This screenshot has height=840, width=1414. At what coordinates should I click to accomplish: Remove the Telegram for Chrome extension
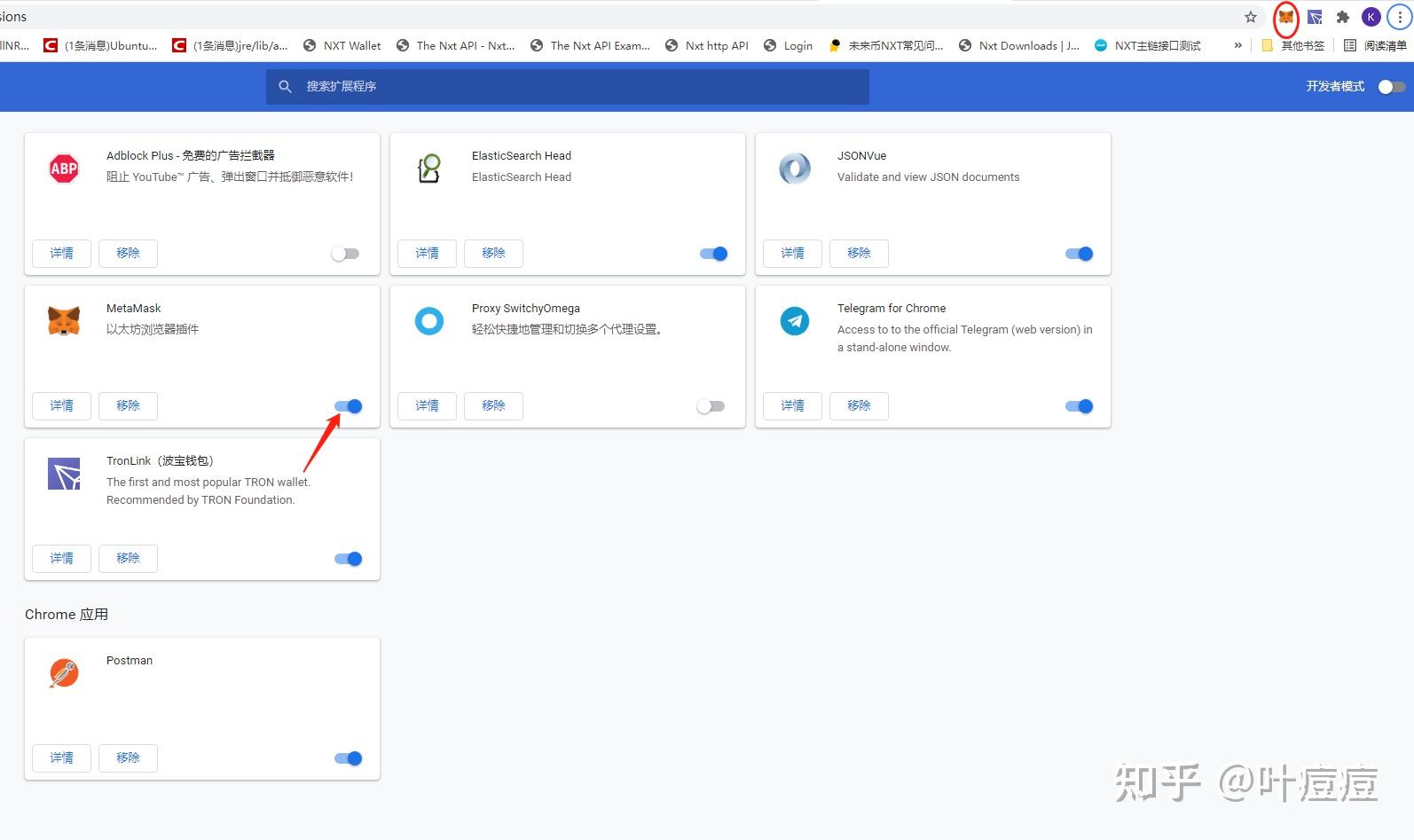click(859, 406)
